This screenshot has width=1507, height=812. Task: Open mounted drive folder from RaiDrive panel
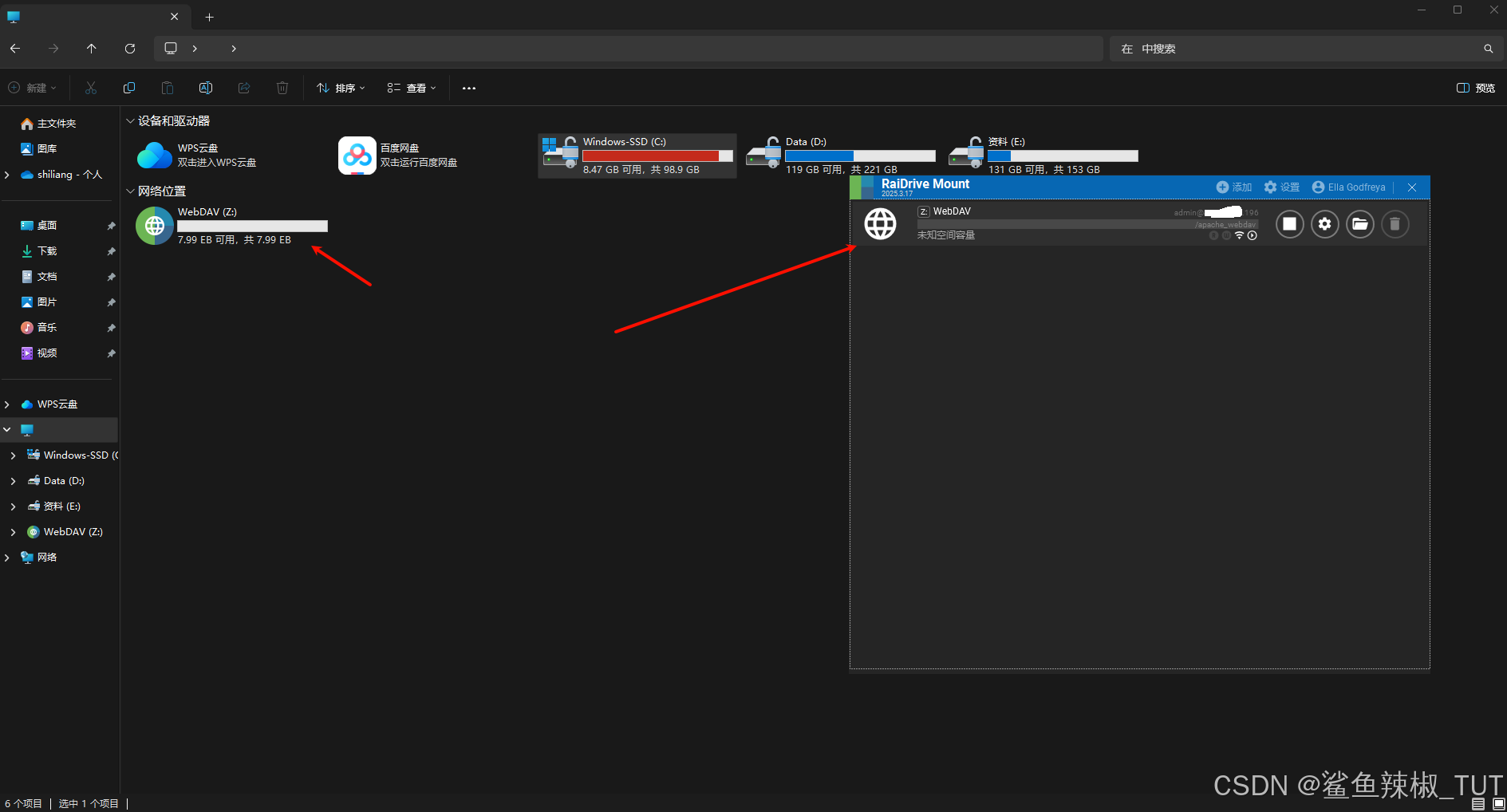(x=1360, y=224)
